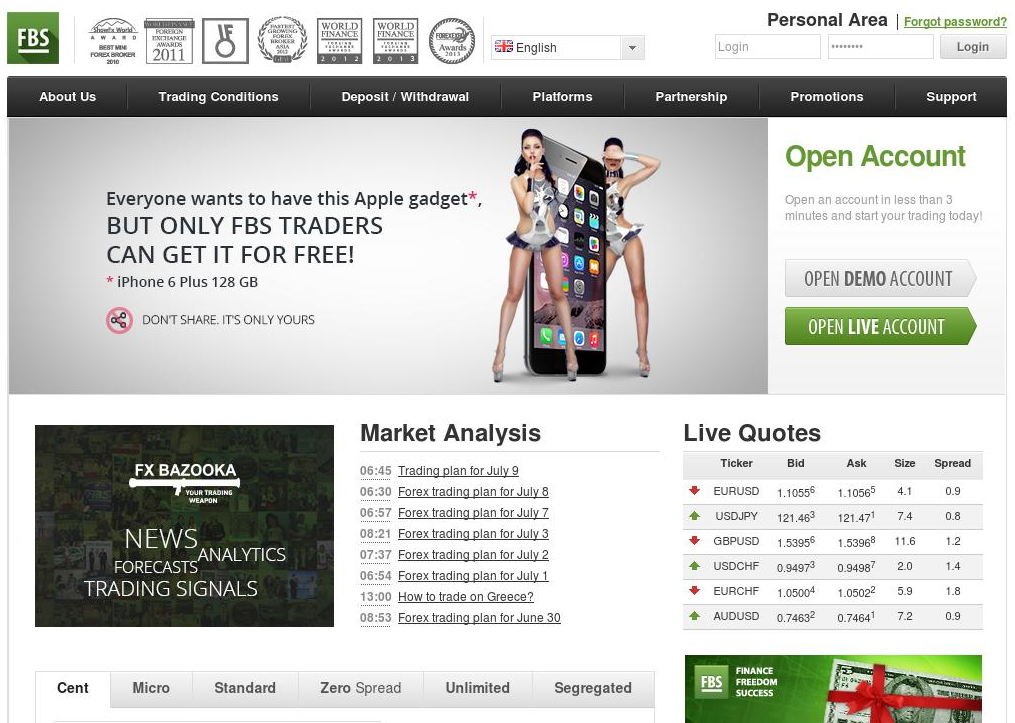
Task: Open the About Us menu
Action: pyautogui.click(x=67, y=96)
